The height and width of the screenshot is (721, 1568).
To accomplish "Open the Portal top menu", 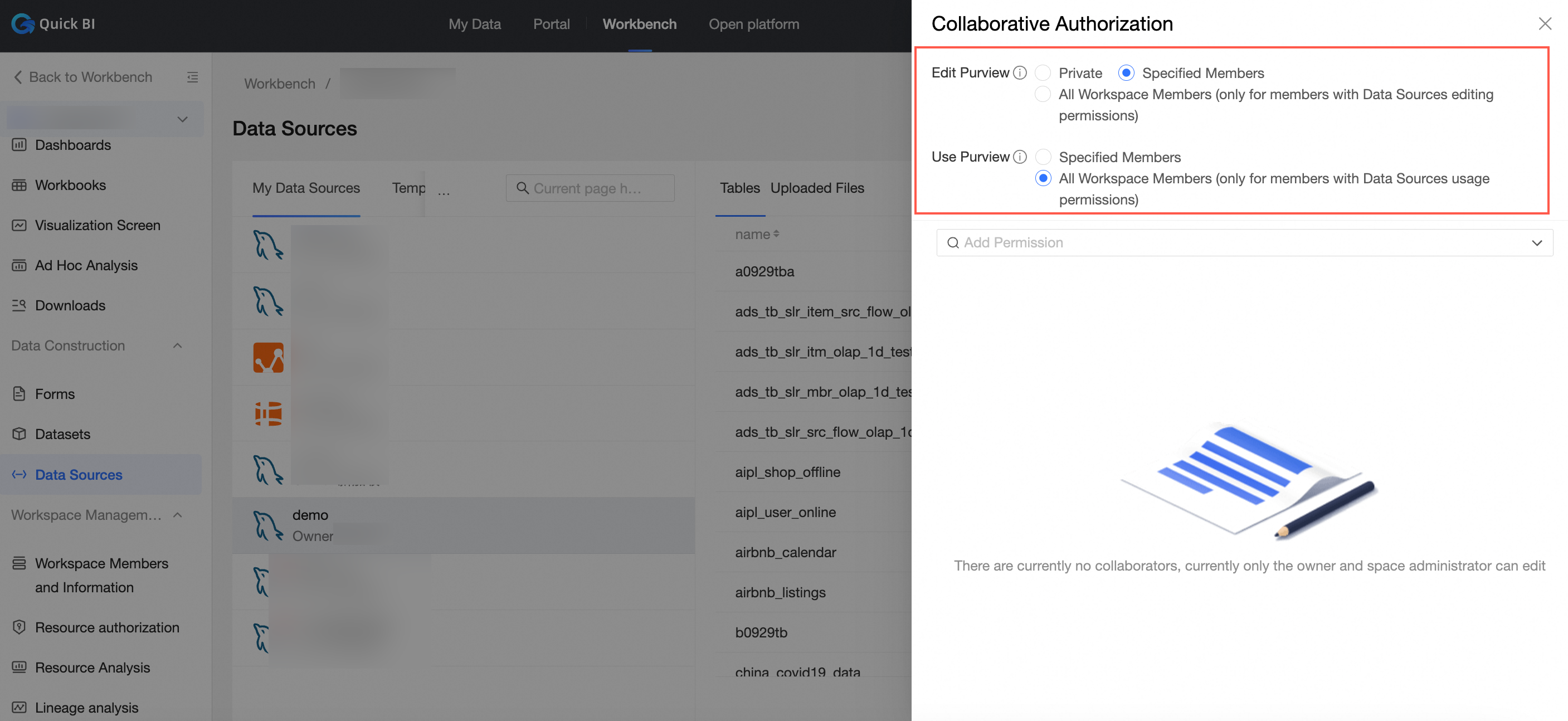I will click(x=551, y=25).
